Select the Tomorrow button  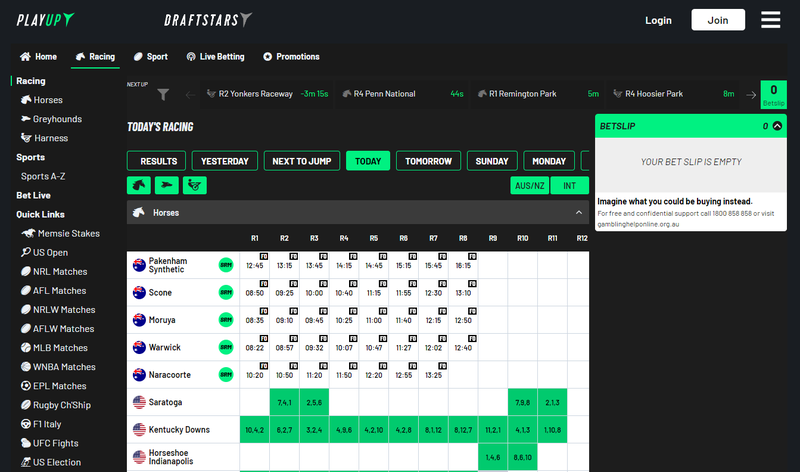tap(428, 161)
